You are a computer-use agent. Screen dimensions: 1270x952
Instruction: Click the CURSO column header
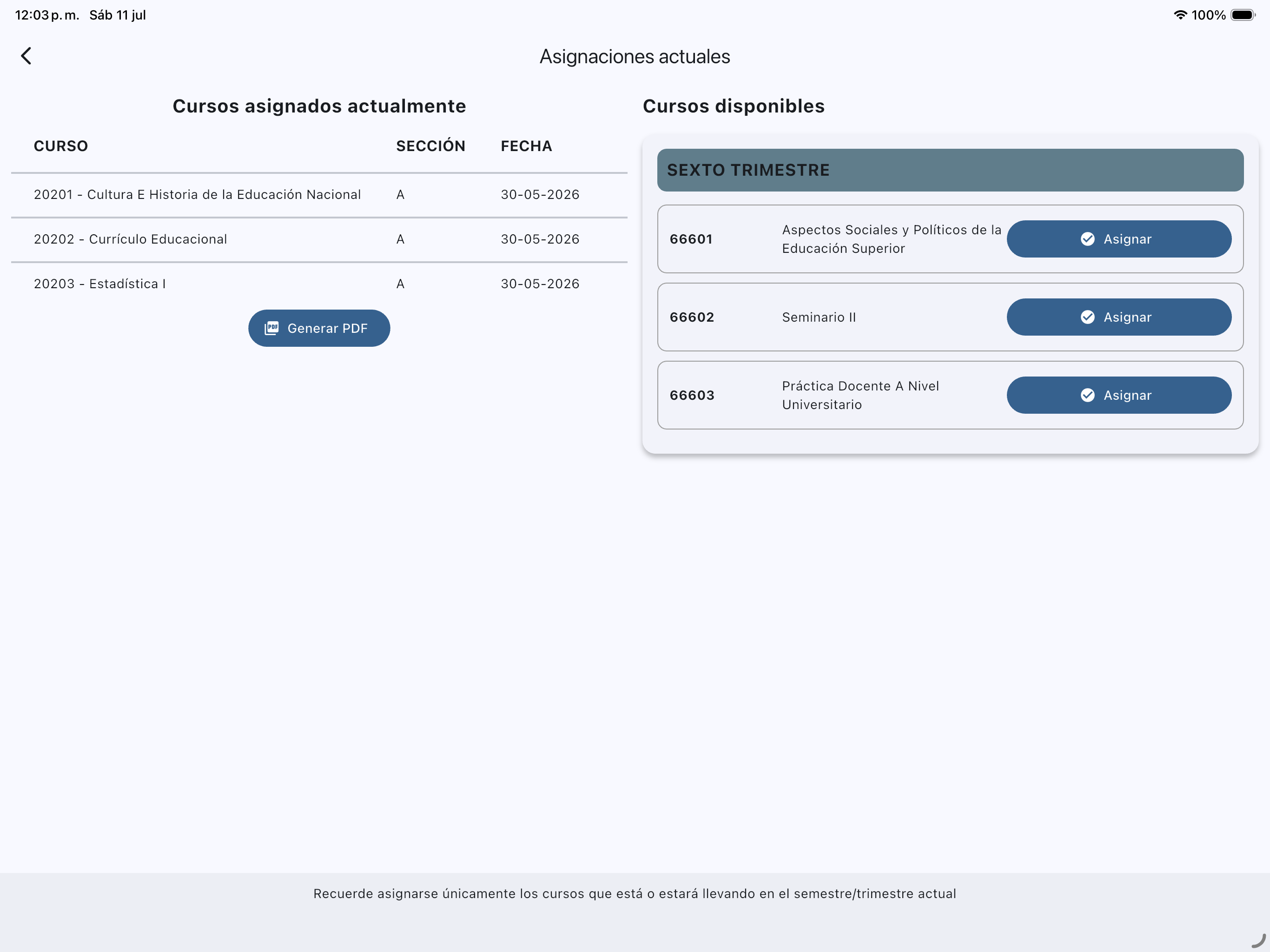61,146
